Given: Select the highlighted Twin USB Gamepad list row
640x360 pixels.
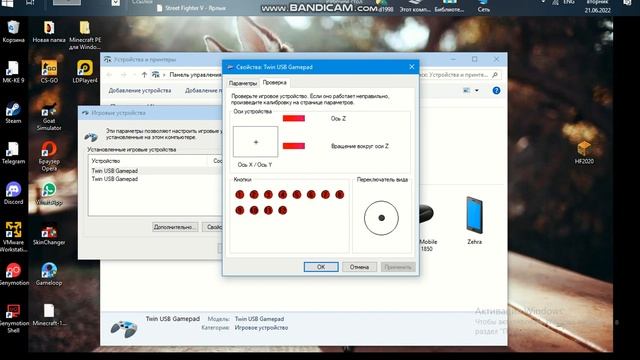Looking at the screenshot, I should (x=156, y=171).
